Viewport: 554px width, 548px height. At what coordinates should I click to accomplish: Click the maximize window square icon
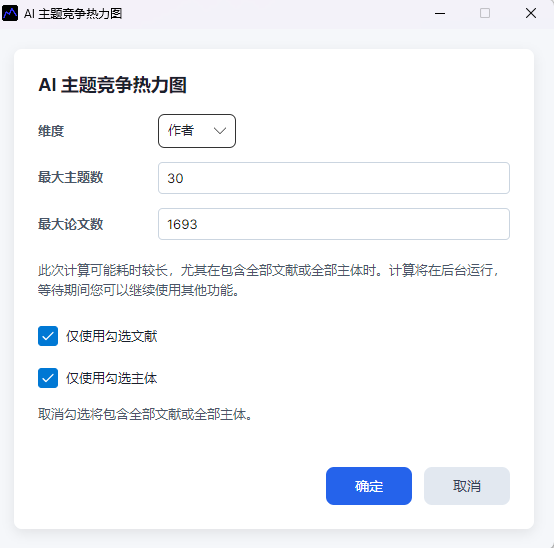tap(485, 13)
